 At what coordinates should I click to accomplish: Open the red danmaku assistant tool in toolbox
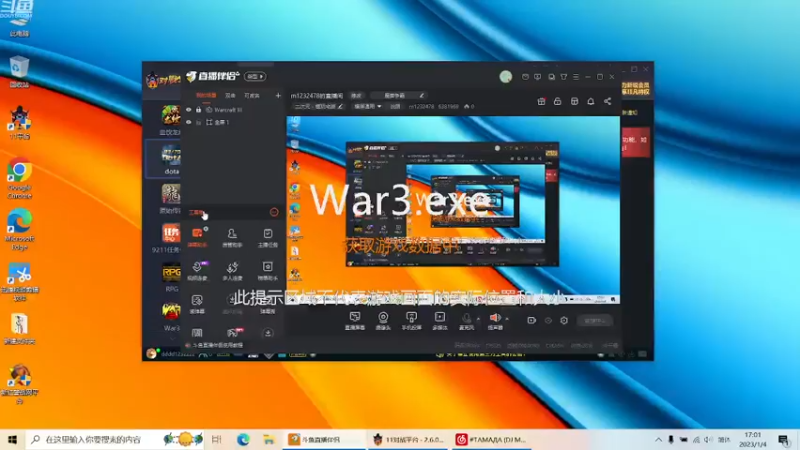[197, 236]
